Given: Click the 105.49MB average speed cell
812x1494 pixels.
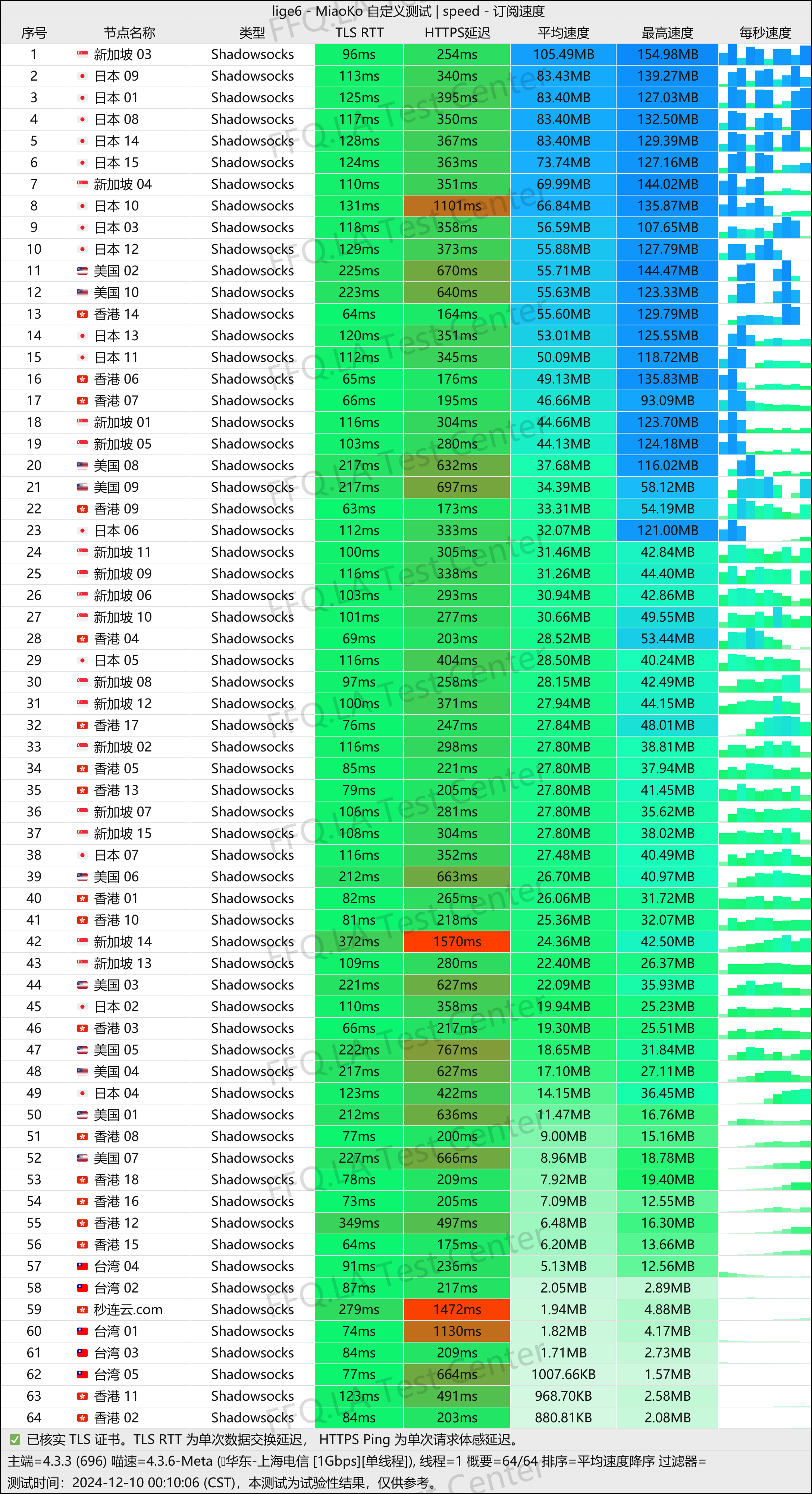Looking at the screenshot, I should pos(563,54).
